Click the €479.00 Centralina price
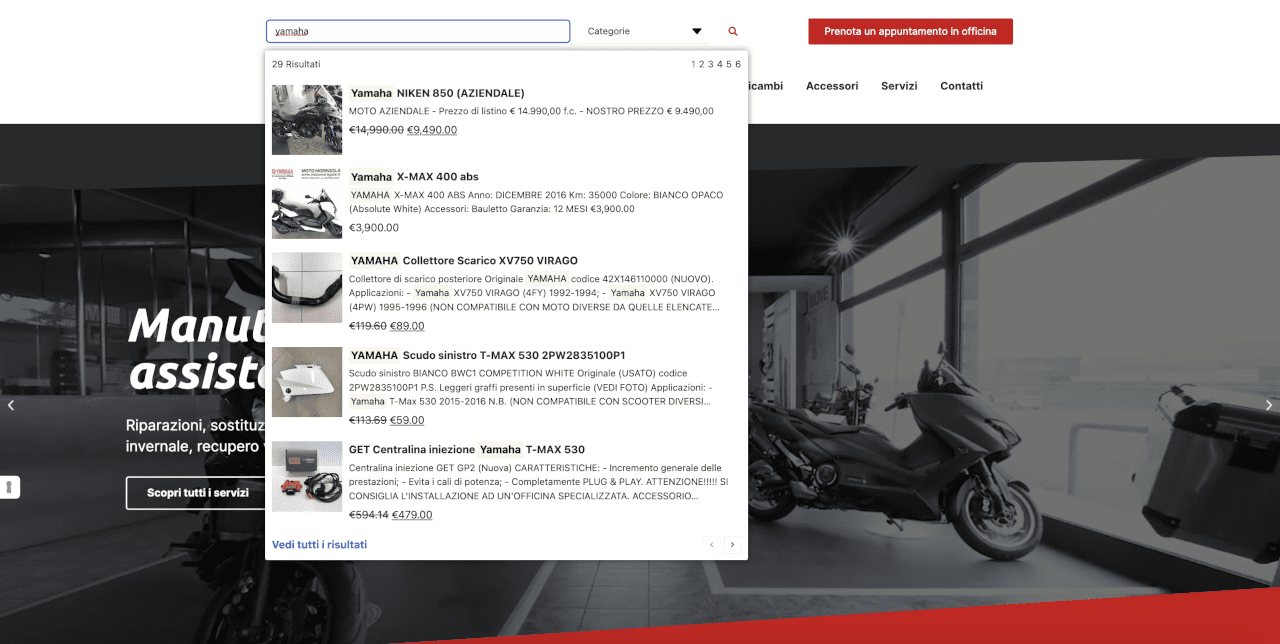 click(x=411, y=515)
